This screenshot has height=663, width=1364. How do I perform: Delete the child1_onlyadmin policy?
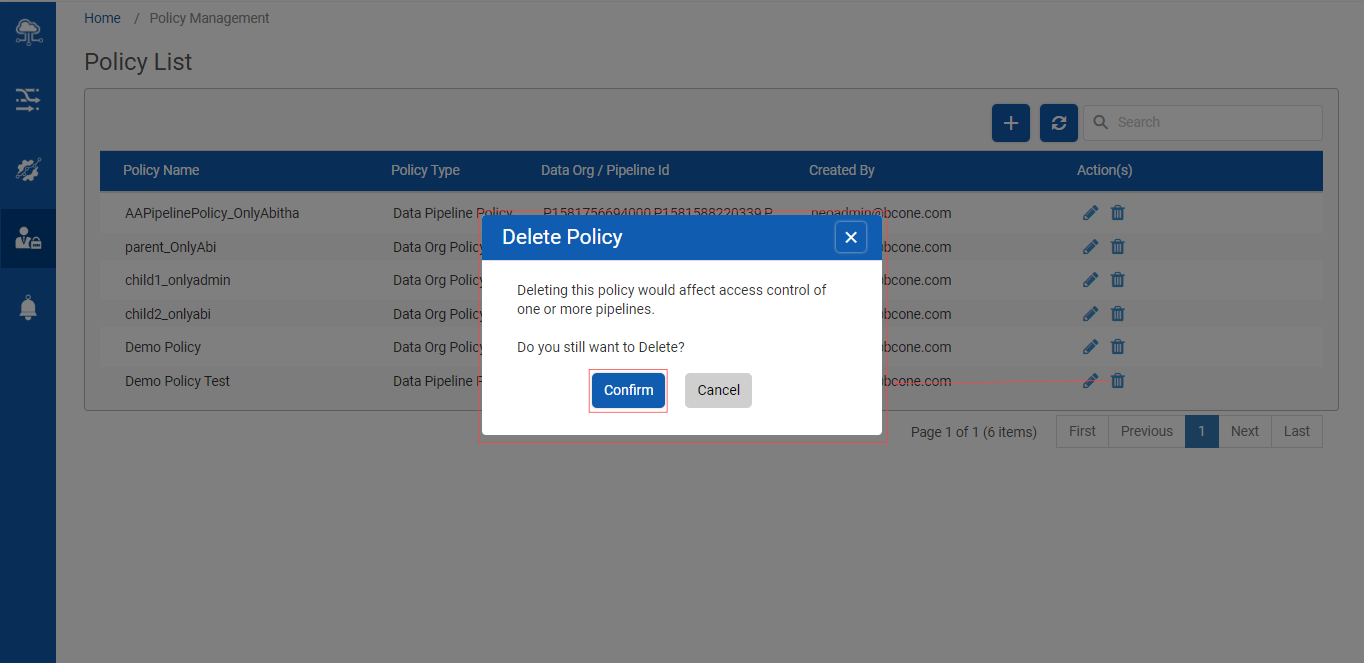click(1118, 280)
